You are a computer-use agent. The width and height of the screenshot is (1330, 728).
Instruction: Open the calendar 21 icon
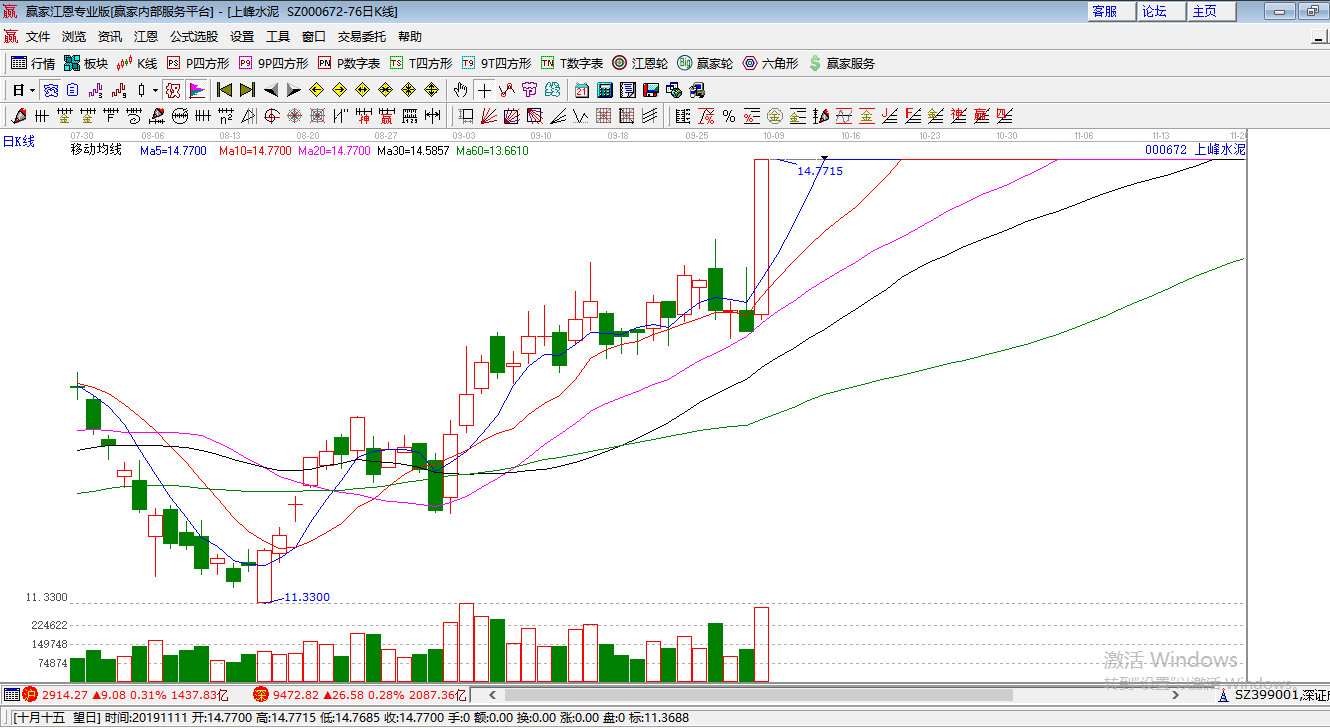click(x=581, y=90)
